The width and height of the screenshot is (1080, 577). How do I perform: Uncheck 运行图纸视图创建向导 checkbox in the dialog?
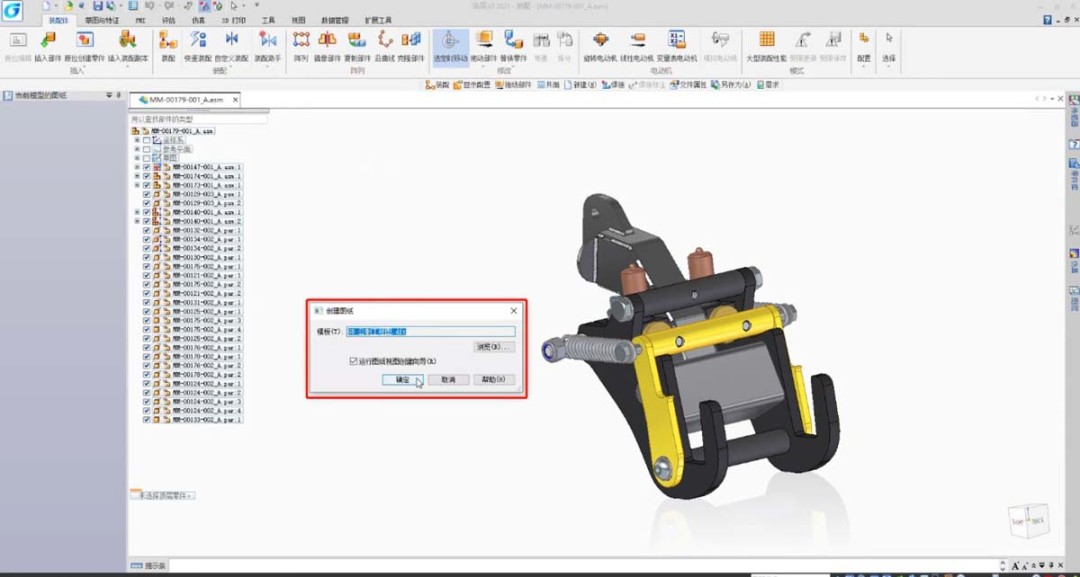pos(353,361)
